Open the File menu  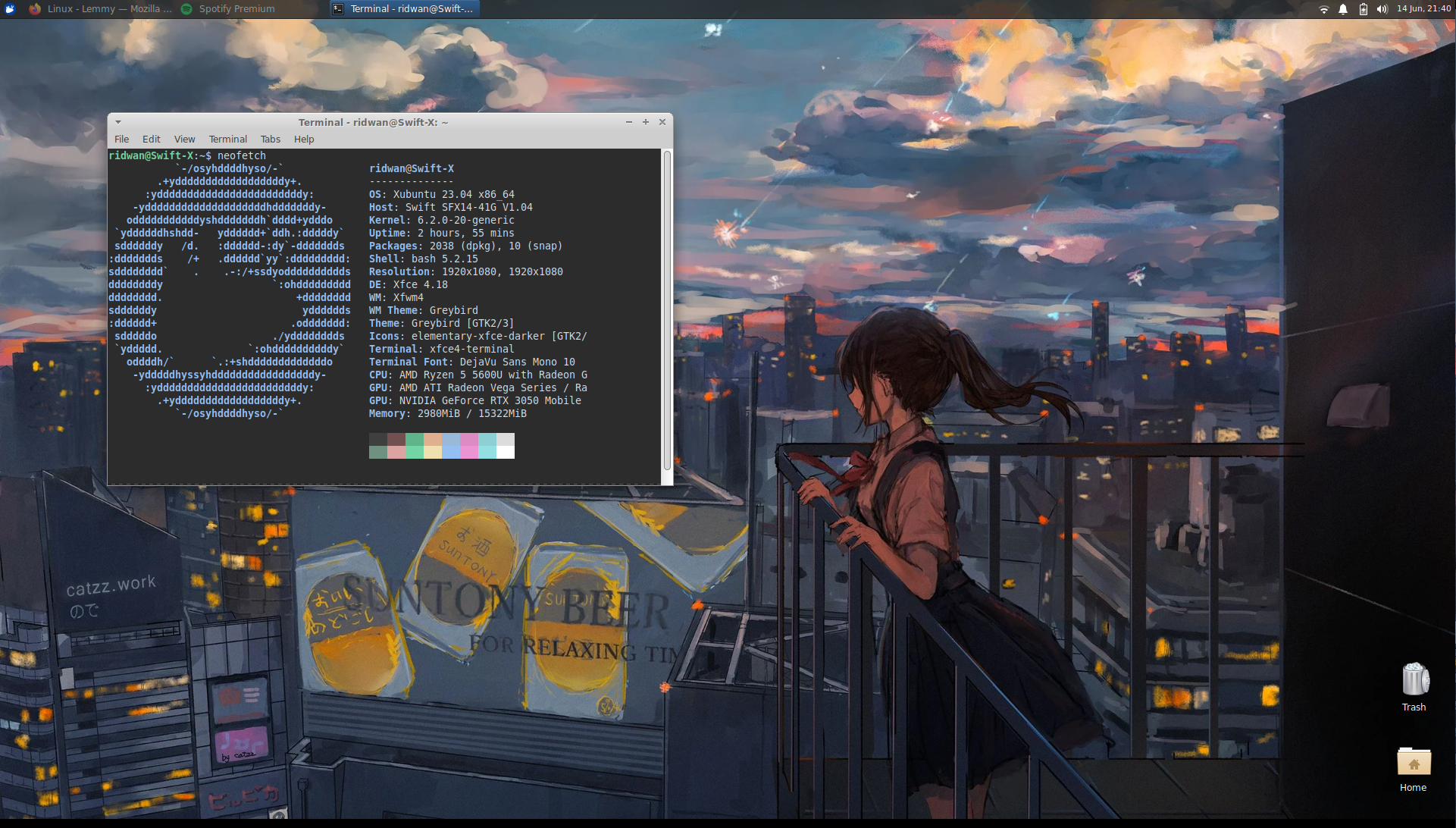pos(121,140)
